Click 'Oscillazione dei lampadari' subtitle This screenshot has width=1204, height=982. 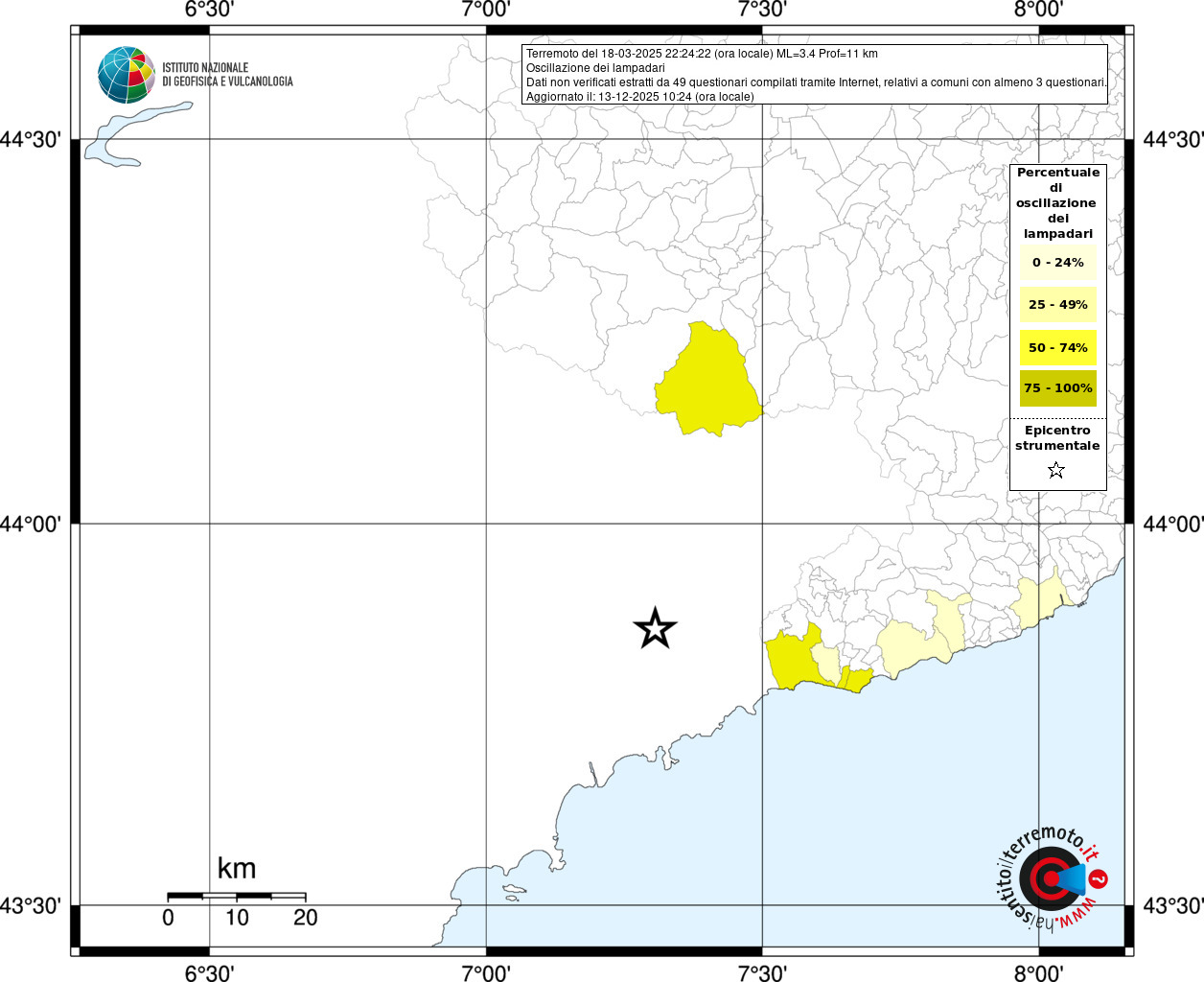[x=595, y=68]
